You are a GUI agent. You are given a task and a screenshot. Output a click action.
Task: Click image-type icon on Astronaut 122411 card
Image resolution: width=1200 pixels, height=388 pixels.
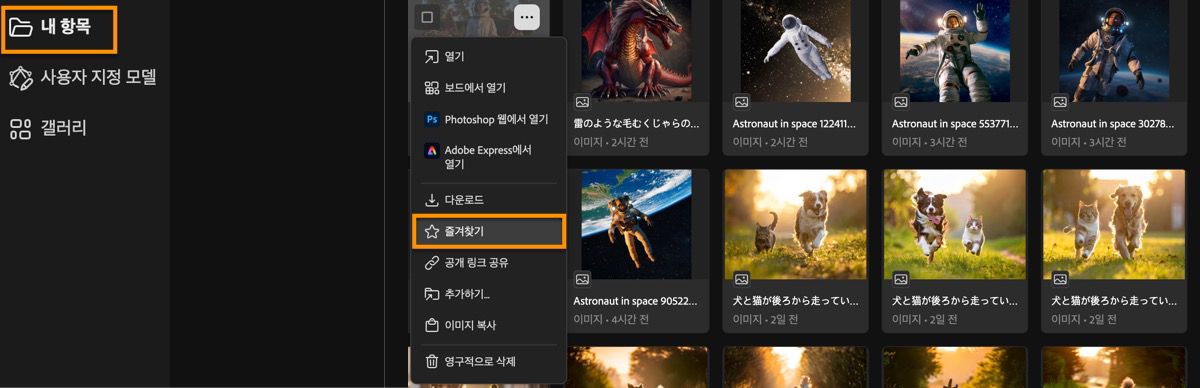click(742, 102)
